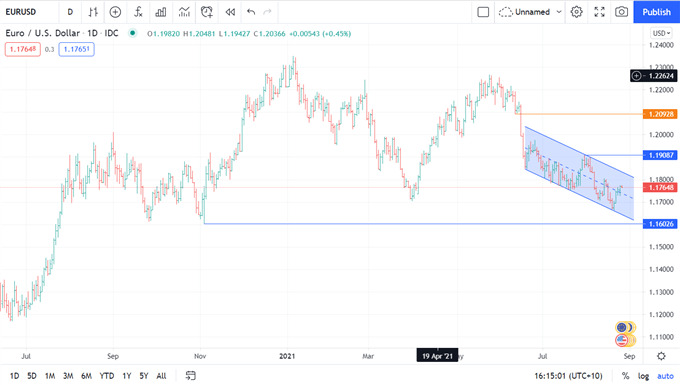Expand the layout chevron arrow
680x385 pixels.
click(559, 12)
